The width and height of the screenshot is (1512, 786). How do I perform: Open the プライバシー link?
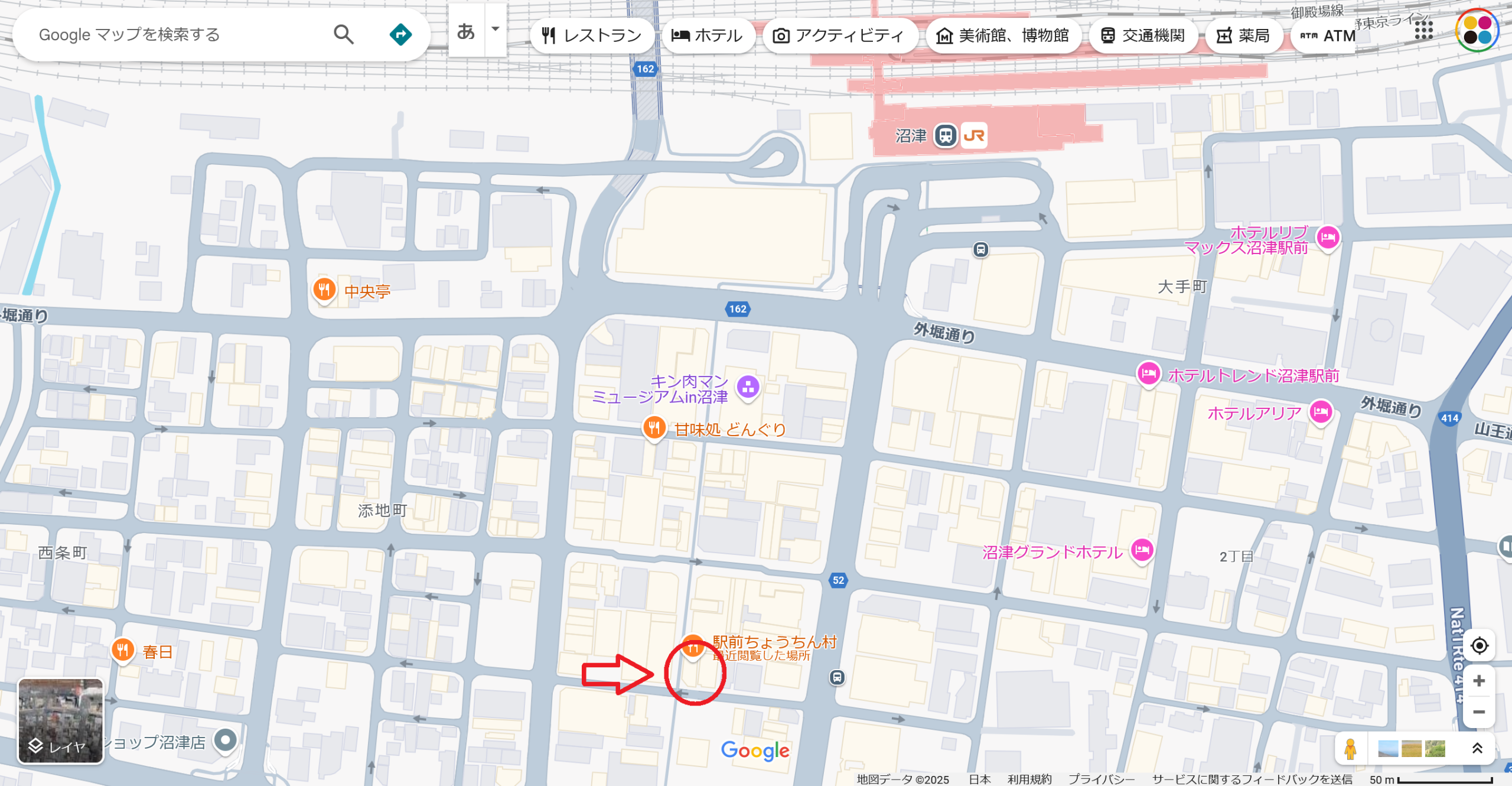1102,779
